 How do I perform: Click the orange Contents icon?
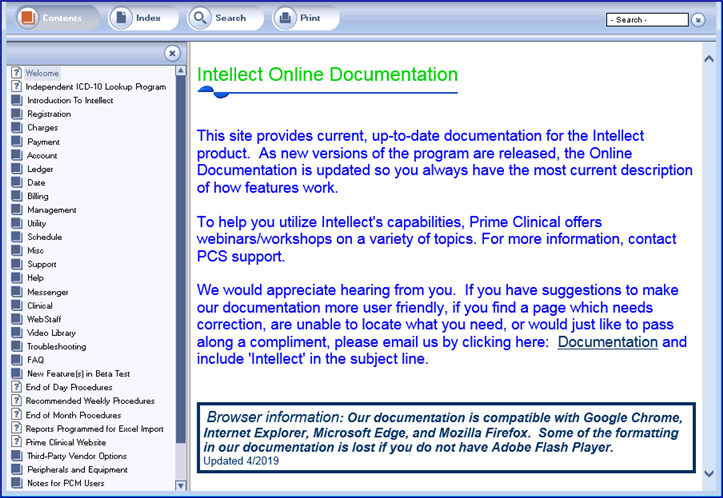[28, 18]
